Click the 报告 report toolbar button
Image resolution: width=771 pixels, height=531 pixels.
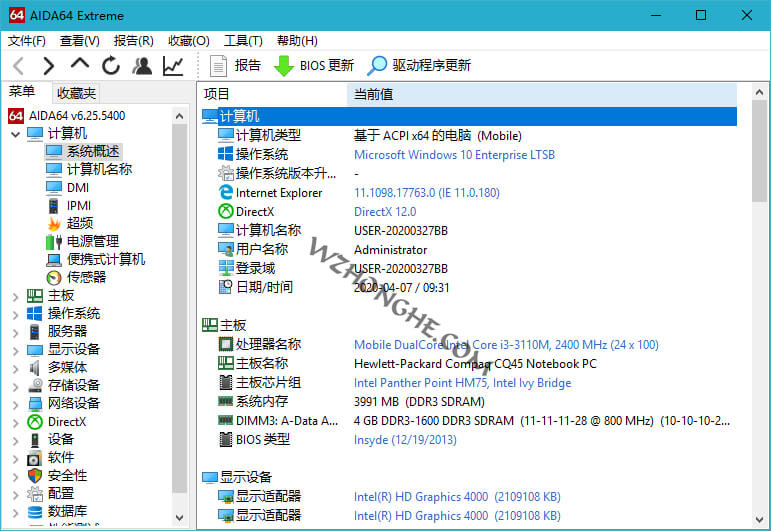236,66
